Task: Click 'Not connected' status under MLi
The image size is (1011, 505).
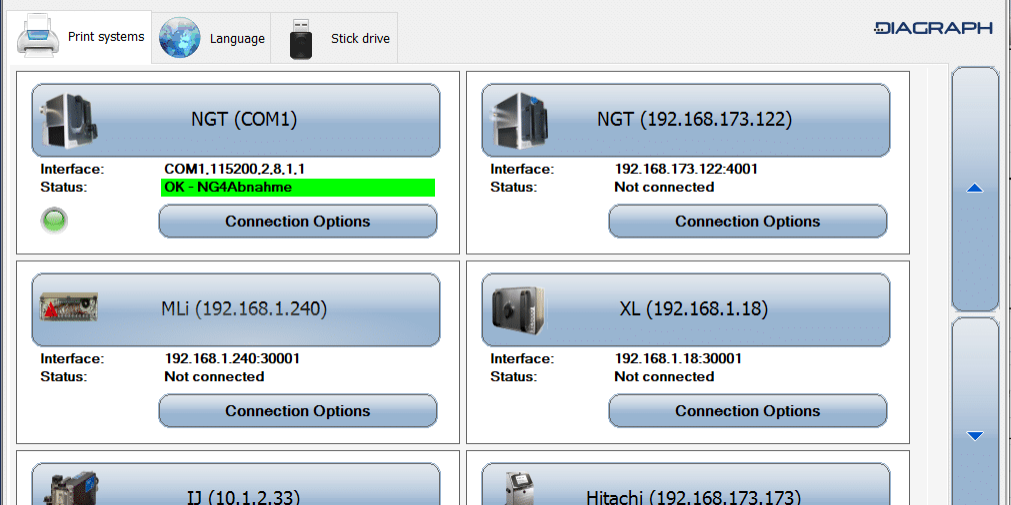Action: [x=214, y=377]
